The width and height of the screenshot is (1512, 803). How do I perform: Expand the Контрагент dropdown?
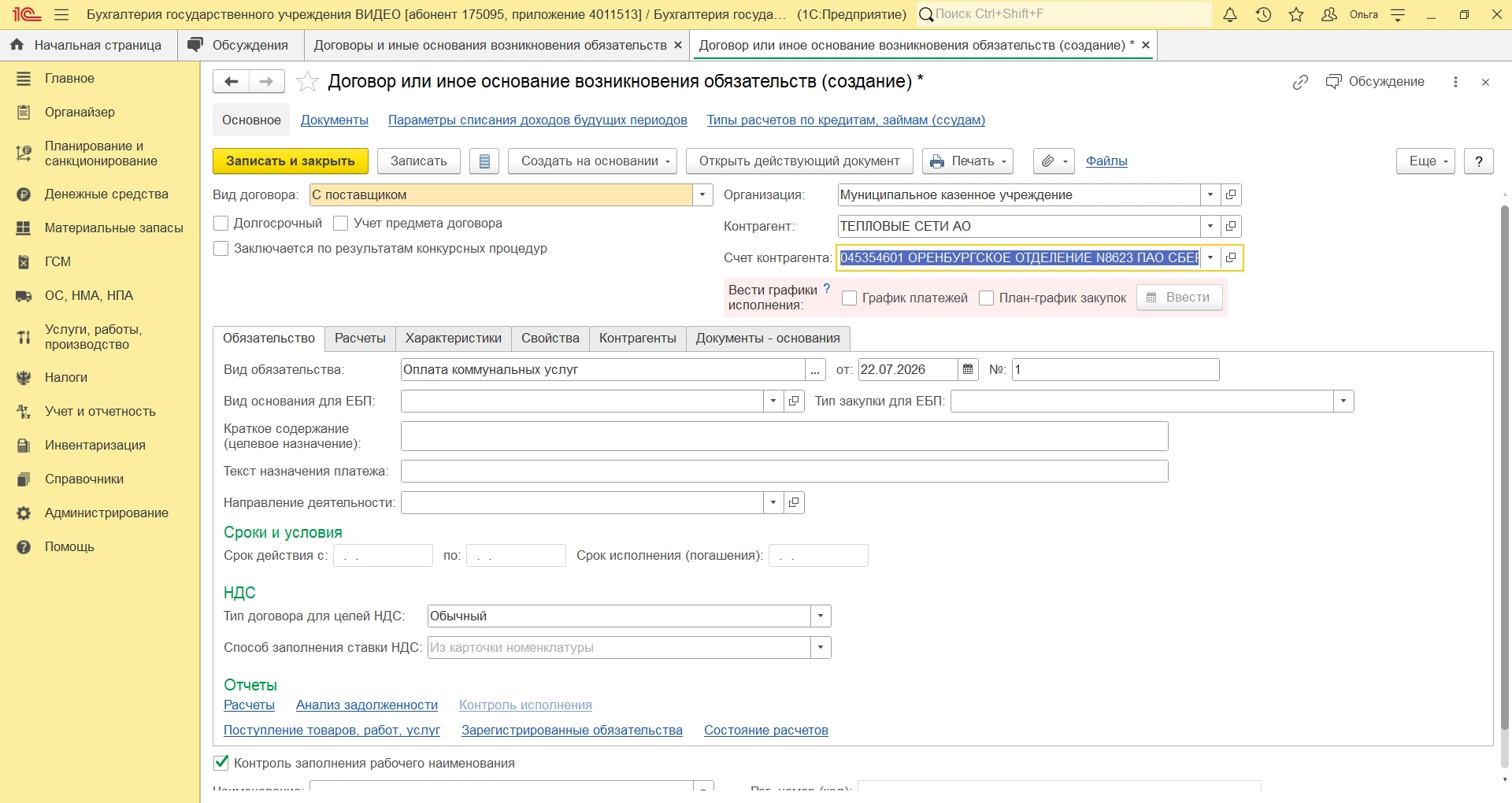pyautogui.click(x=1210, y=226)
